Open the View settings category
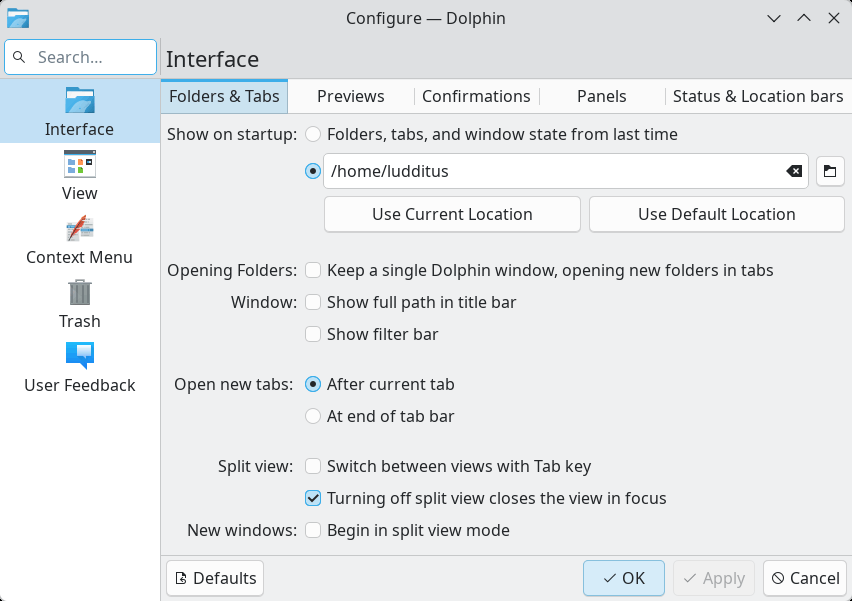The image size is (852, 601). pos(79,175)
